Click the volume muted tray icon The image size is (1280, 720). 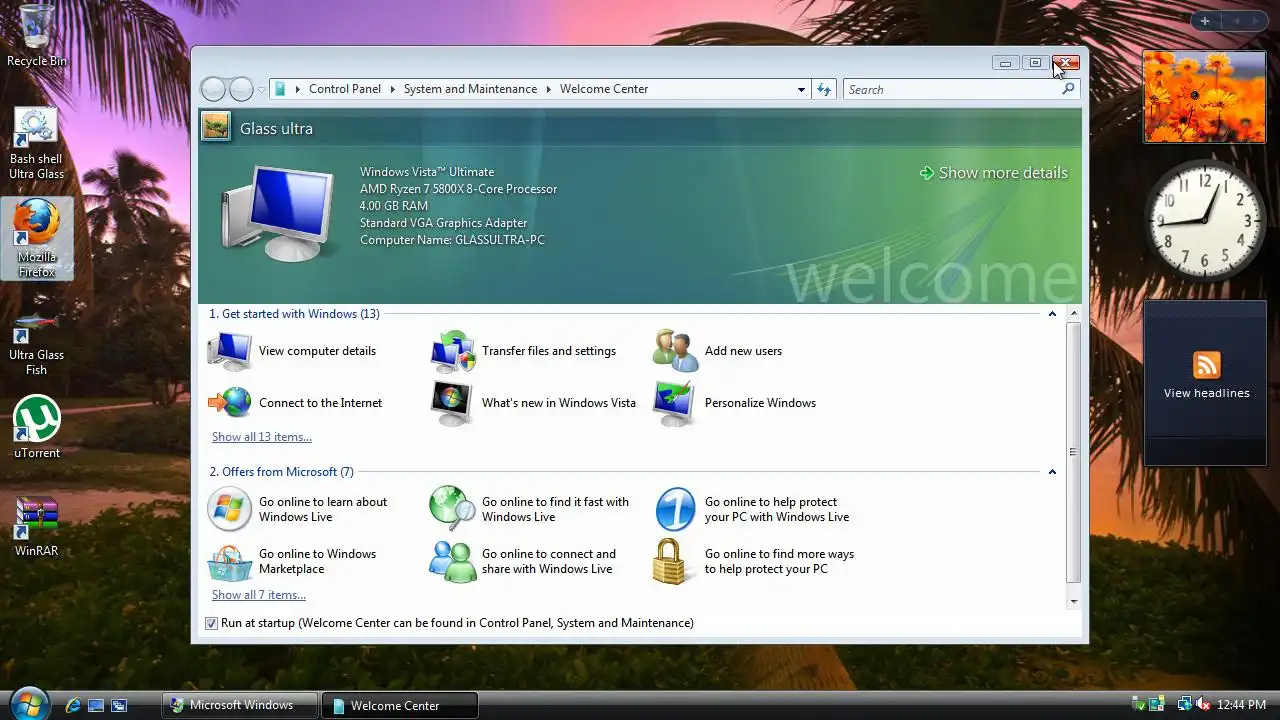(x=1201, y=705)
